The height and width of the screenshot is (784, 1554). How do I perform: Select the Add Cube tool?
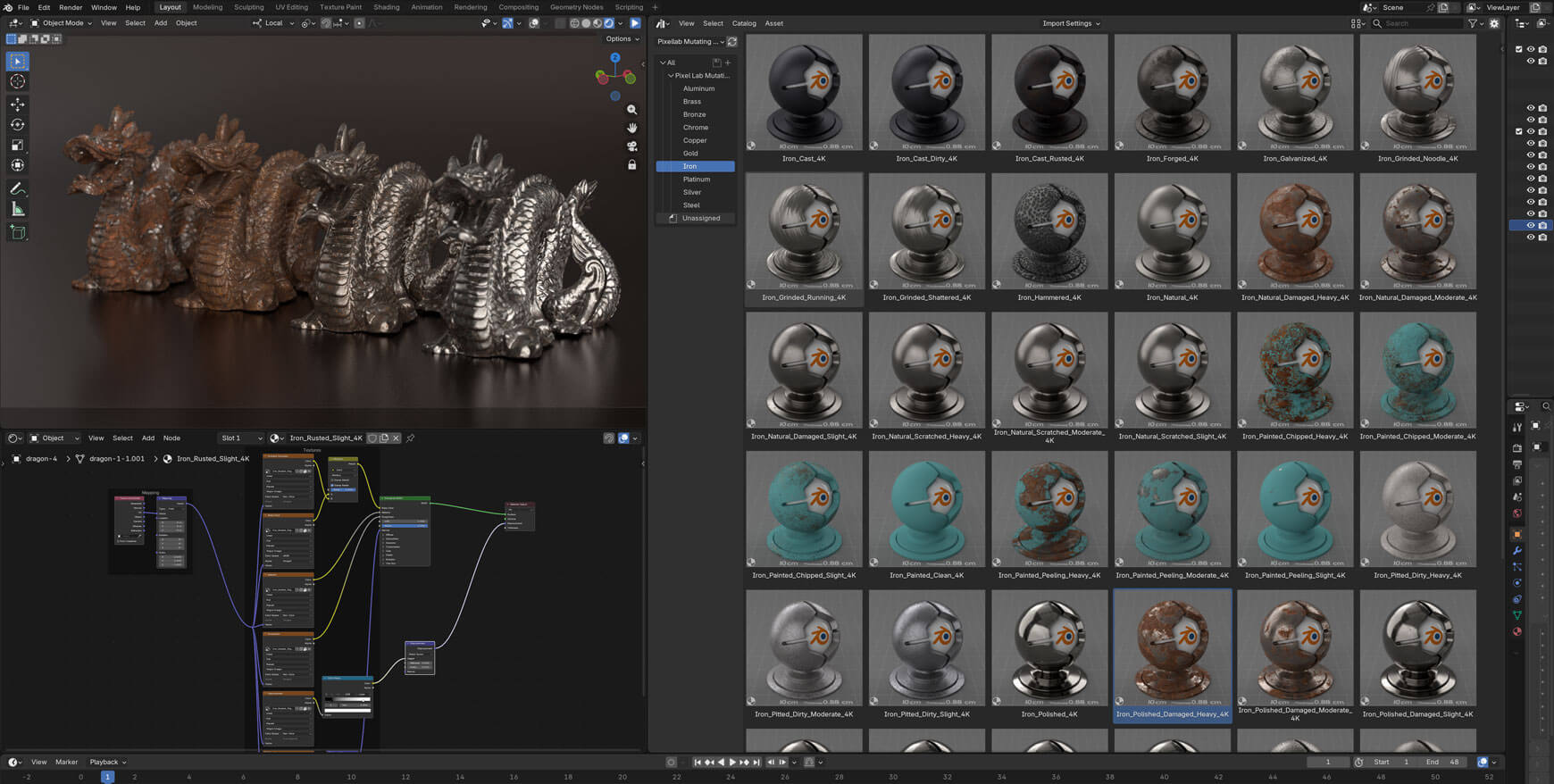point(17,232)
